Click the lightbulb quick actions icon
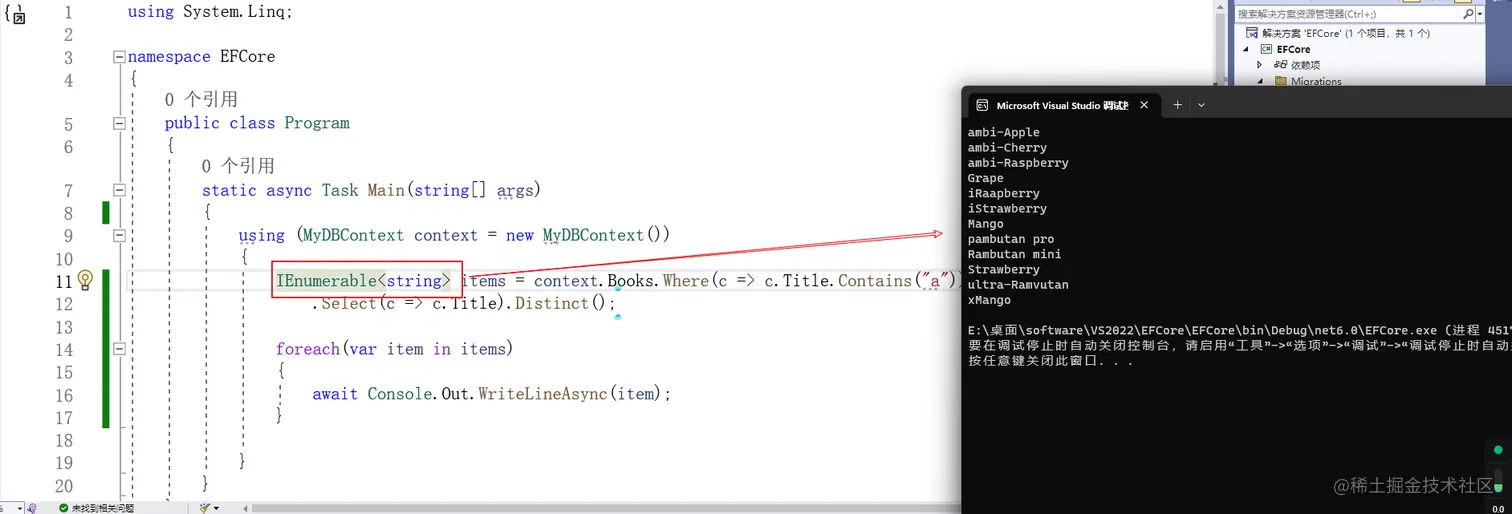Image resolution: width=1512 pixels, height=514 pixels. (85, 280)
